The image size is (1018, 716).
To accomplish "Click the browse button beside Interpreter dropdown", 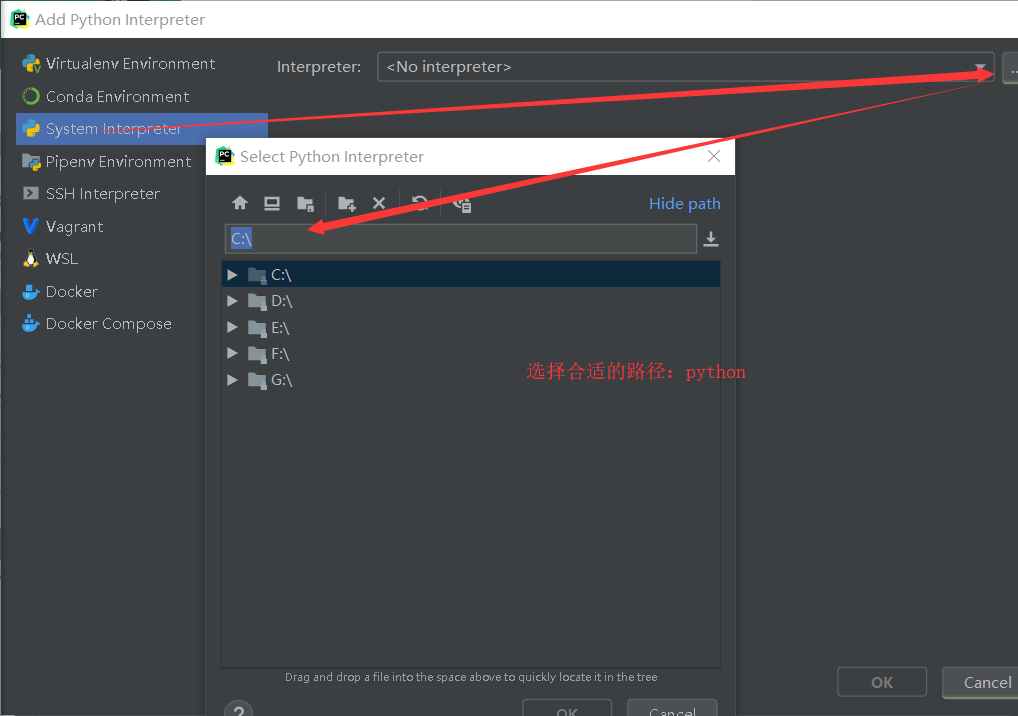I will click(x=1010, y=68).
